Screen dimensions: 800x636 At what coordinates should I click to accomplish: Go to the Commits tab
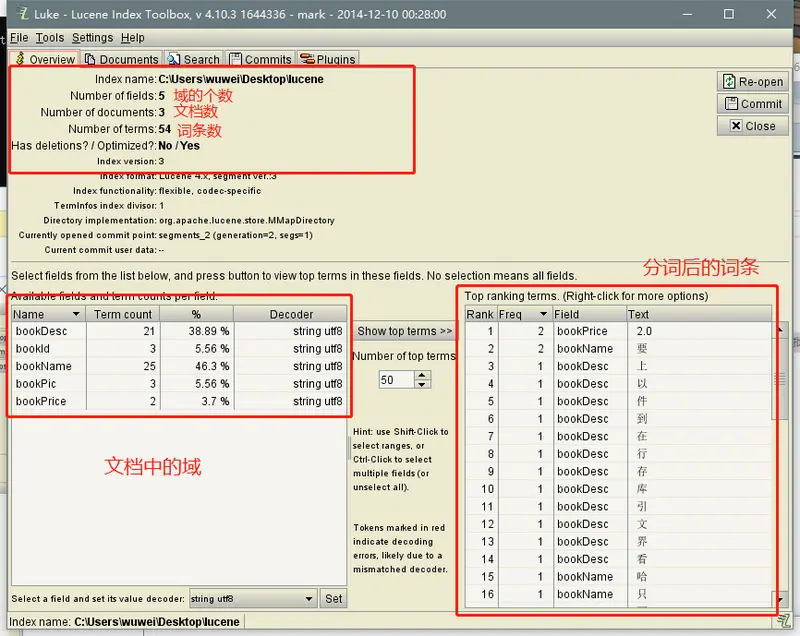tap(261, 59)
